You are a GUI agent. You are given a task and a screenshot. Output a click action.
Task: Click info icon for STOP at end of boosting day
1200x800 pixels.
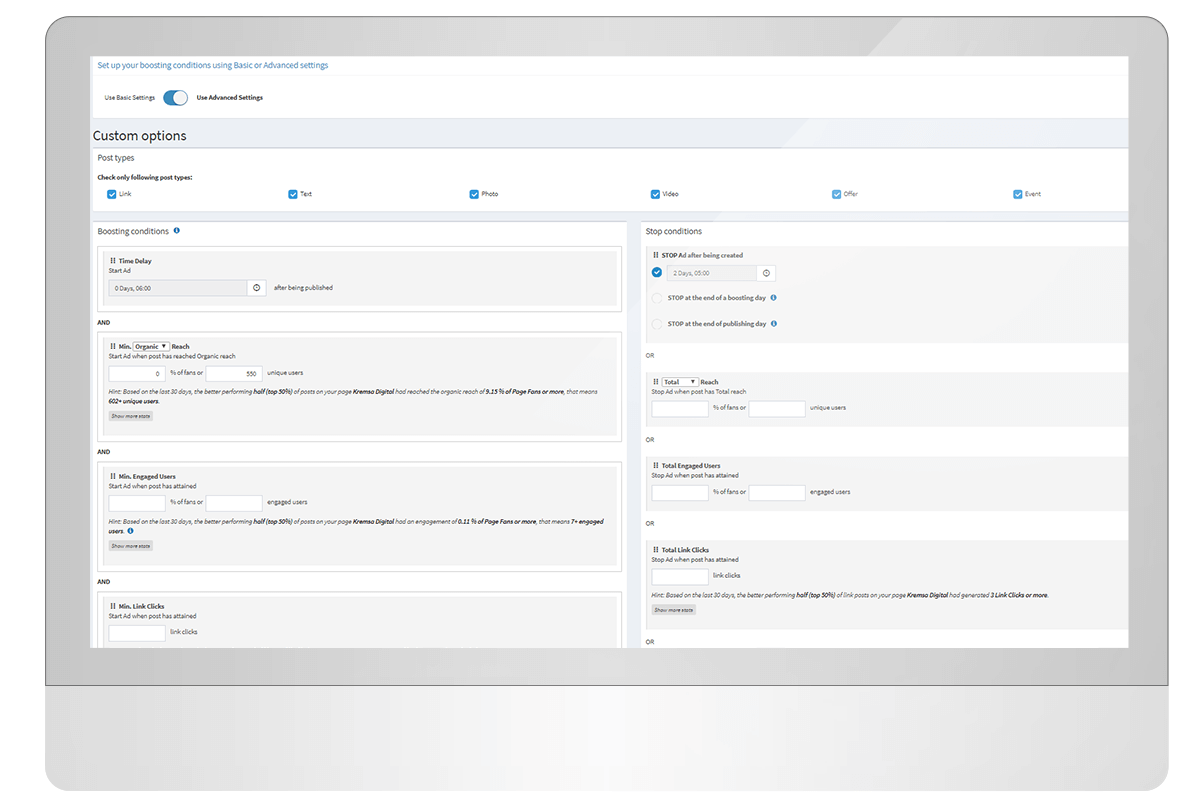pyautogui.click(x=774, y=298)
